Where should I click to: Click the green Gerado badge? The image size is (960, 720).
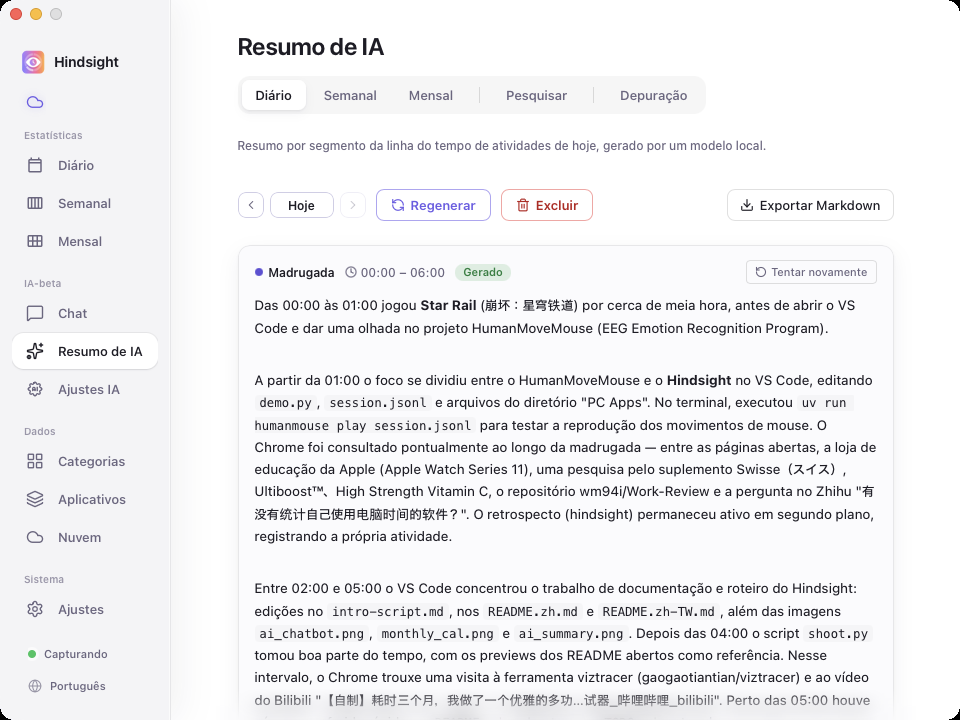click(x=482, y=272)
